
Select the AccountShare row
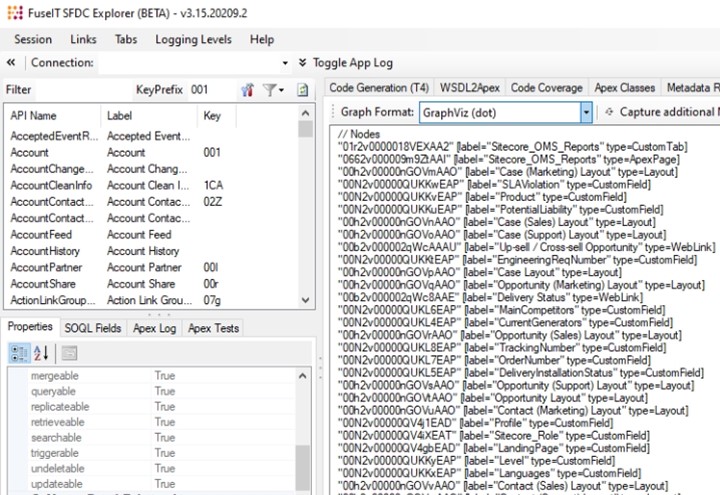click(x=152, y=284)
